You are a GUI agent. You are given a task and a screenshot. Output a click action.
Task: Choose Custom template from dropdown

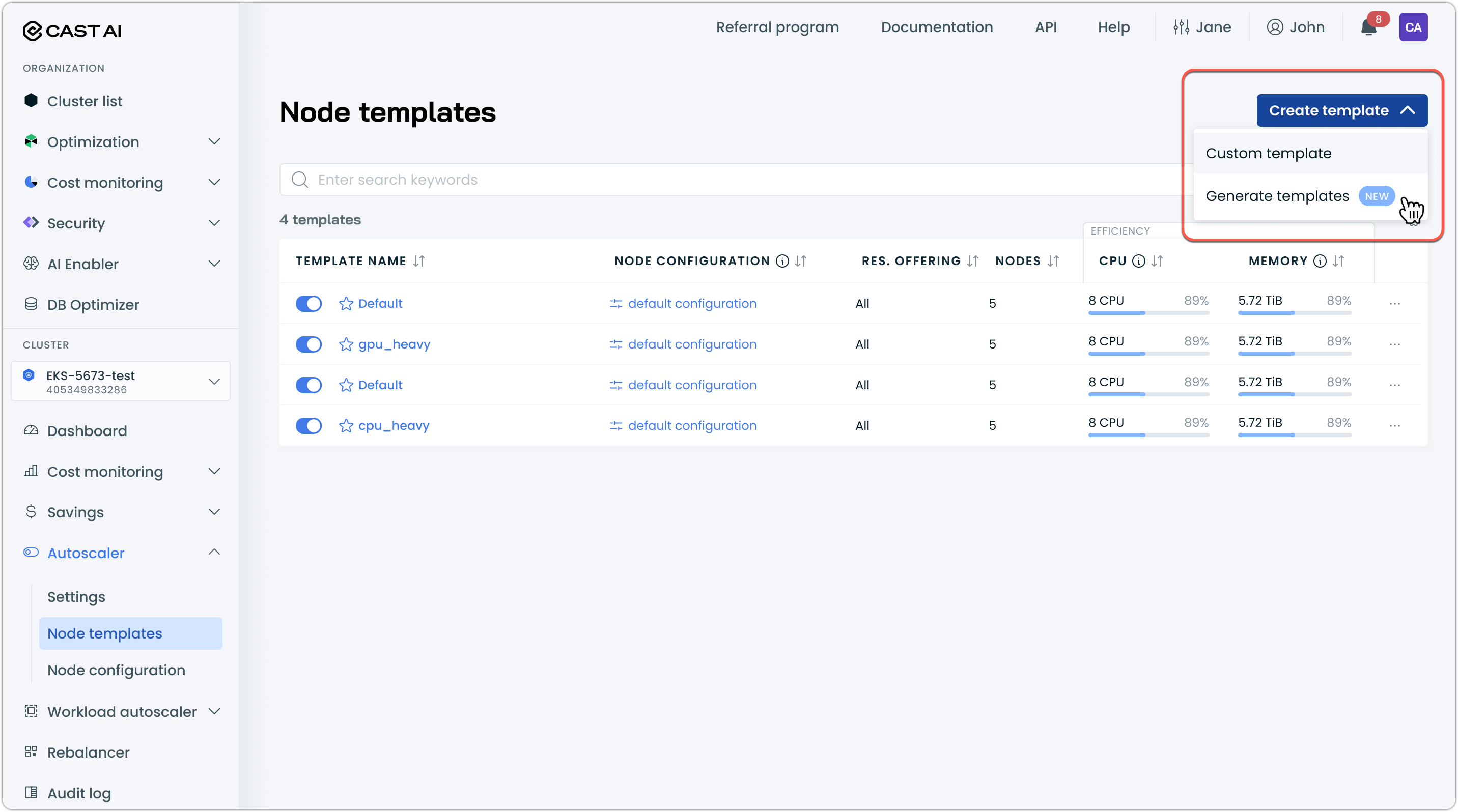point(1268,153)
